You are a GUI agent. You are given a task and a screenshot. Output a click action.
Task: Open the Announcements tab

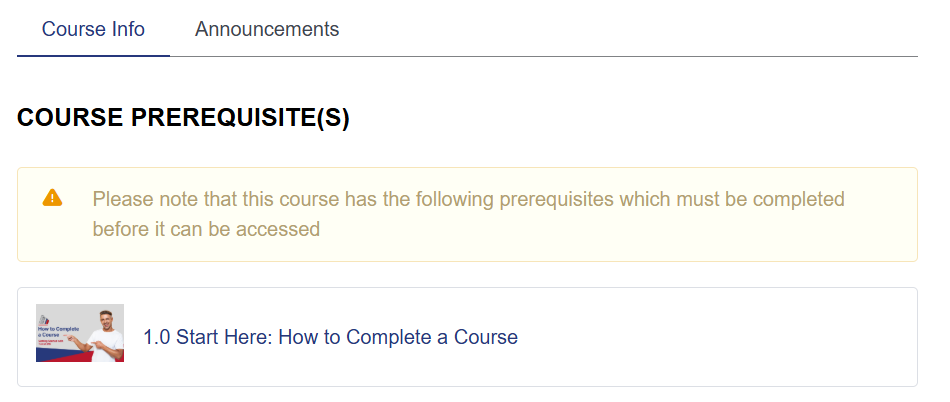tap(267, 29)
